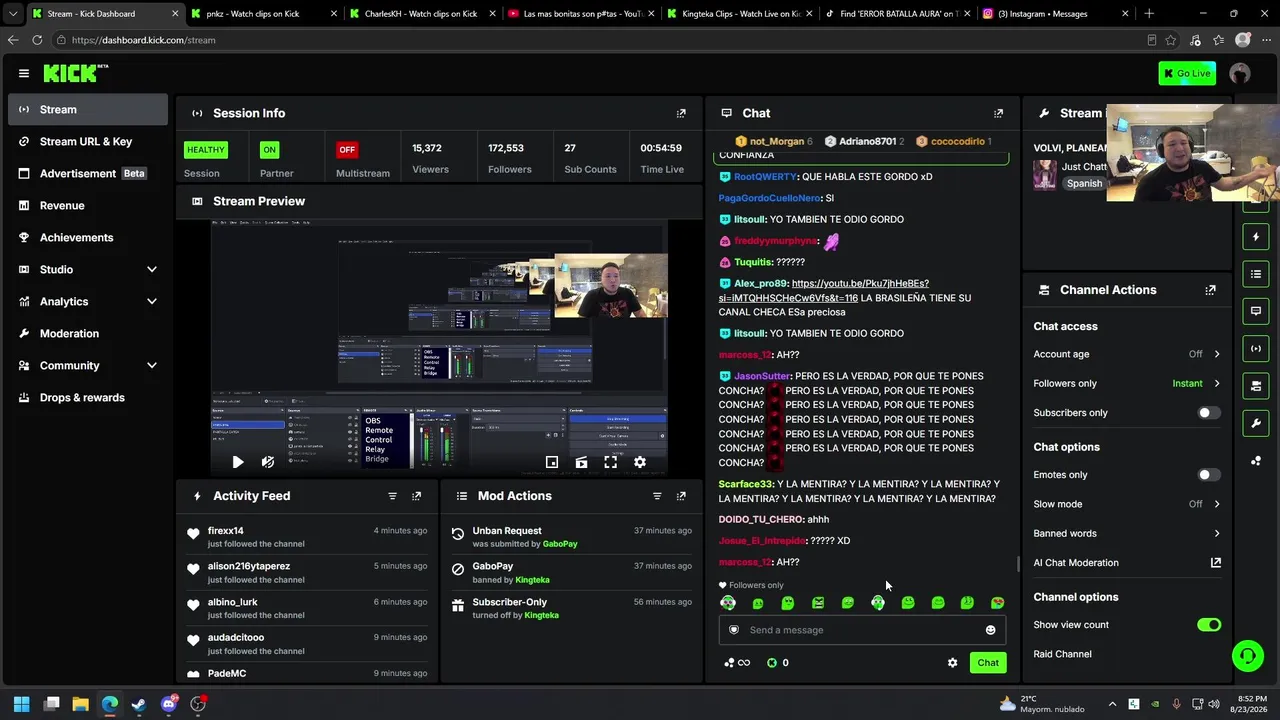Screen dimensions: 1280x720
Task: Click the channel actions icon in right sidebar
Action: (x=1256, y=385)
